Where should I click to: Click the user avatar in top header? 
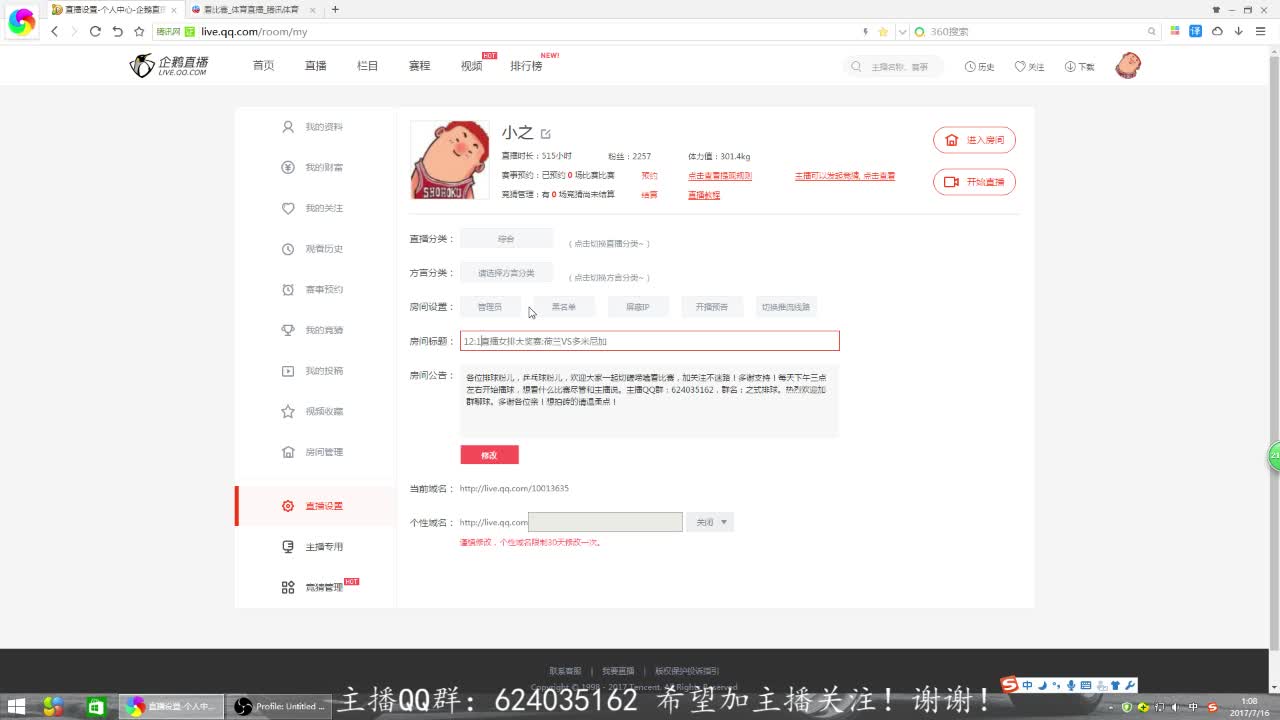(x=1128, y=66)
